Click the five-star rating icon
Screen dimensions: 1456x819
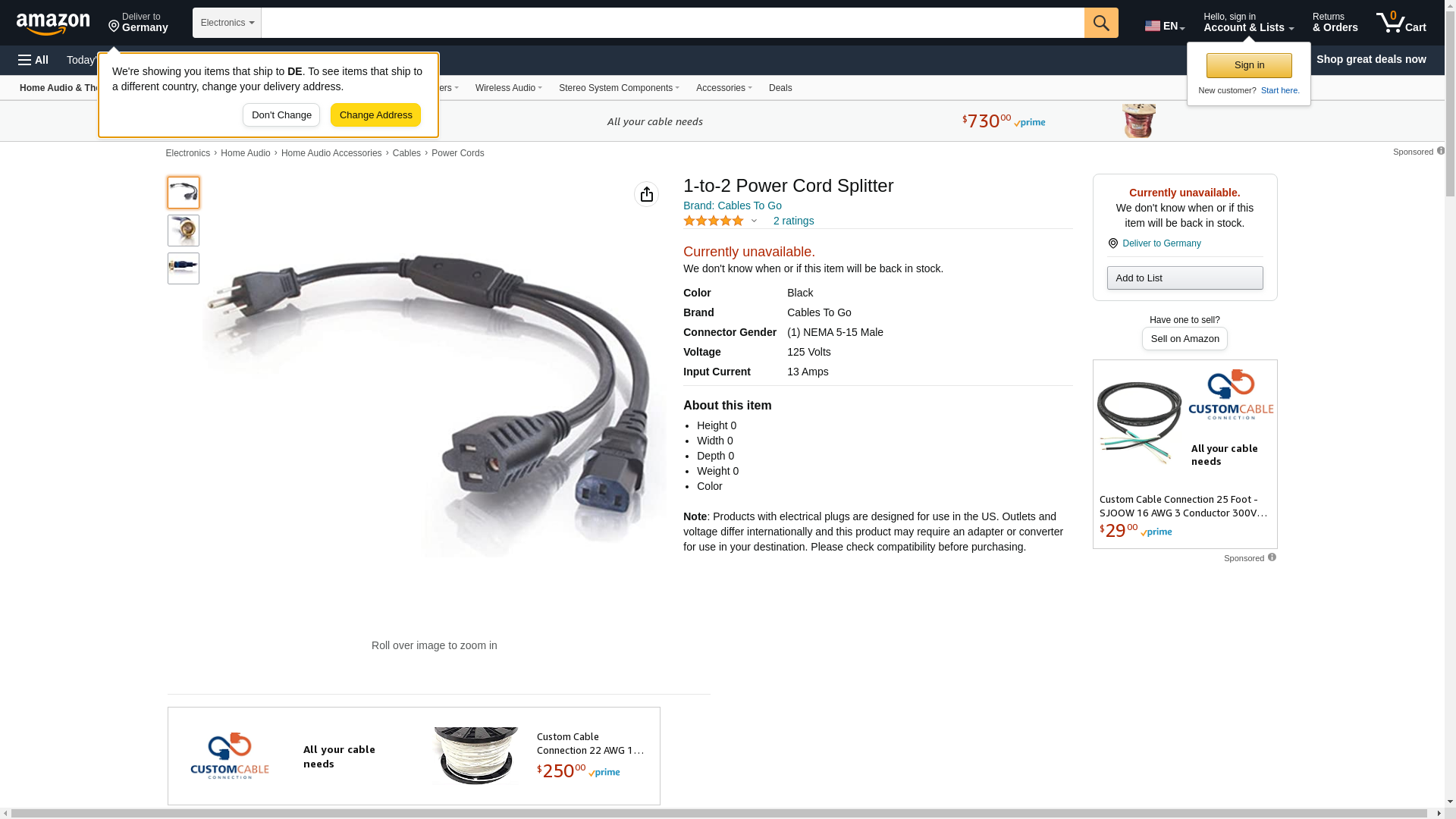pos(714,221)
